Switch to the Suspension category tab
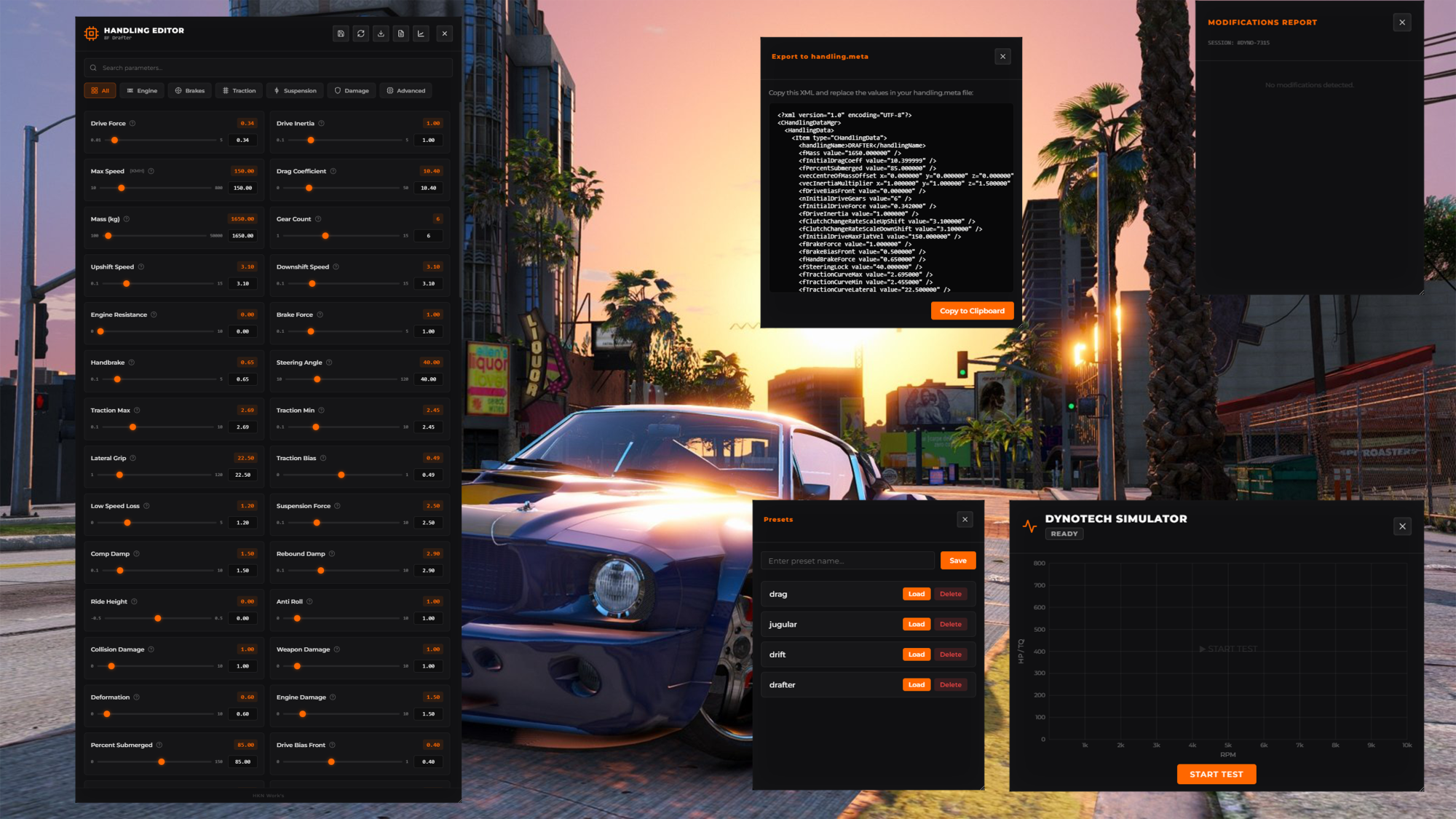Image resolution: width=1456 pixels, height=819 pixels. point(295,91)
